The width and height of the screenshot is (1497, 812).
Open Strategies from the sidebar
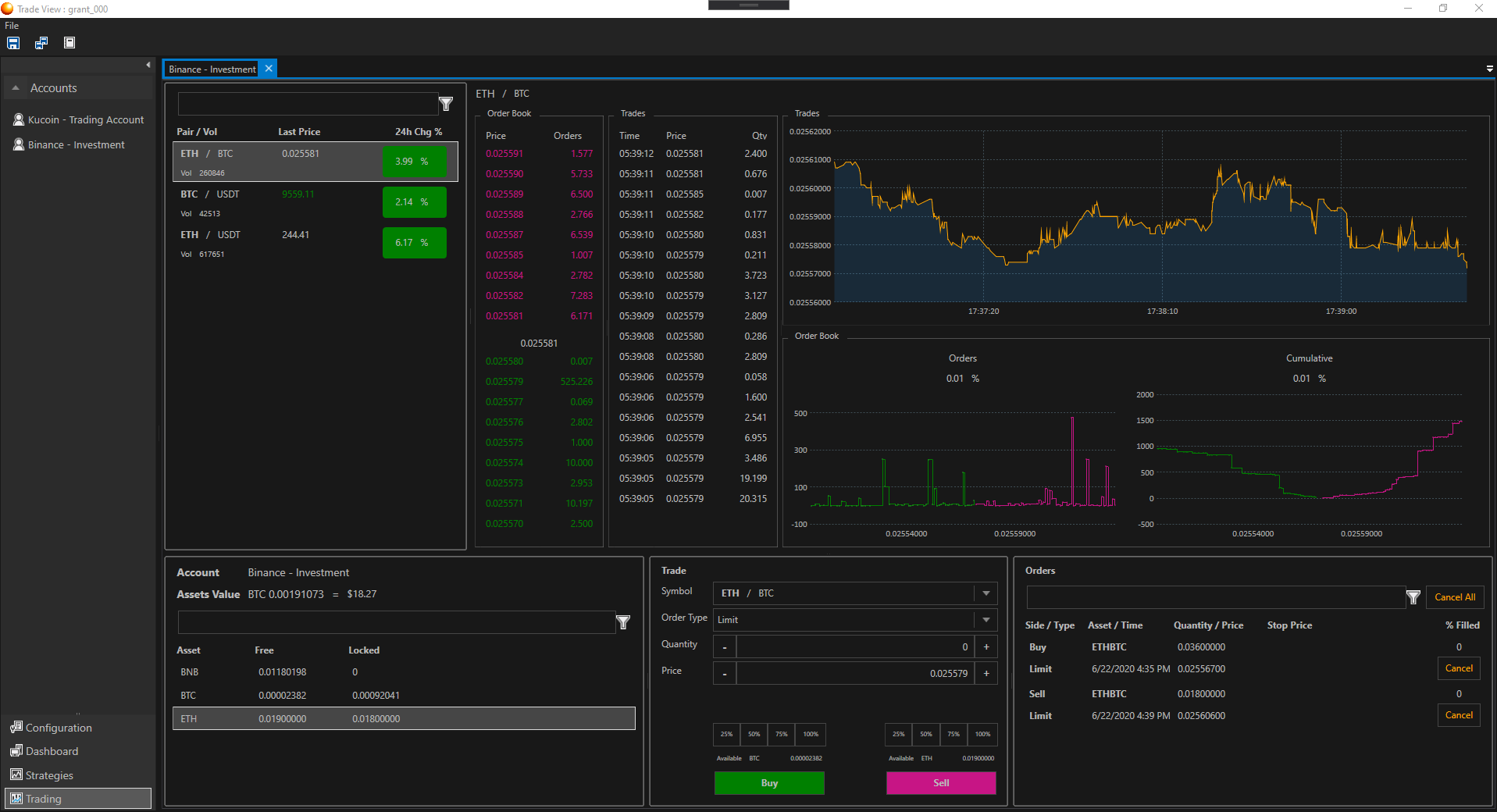49,775
